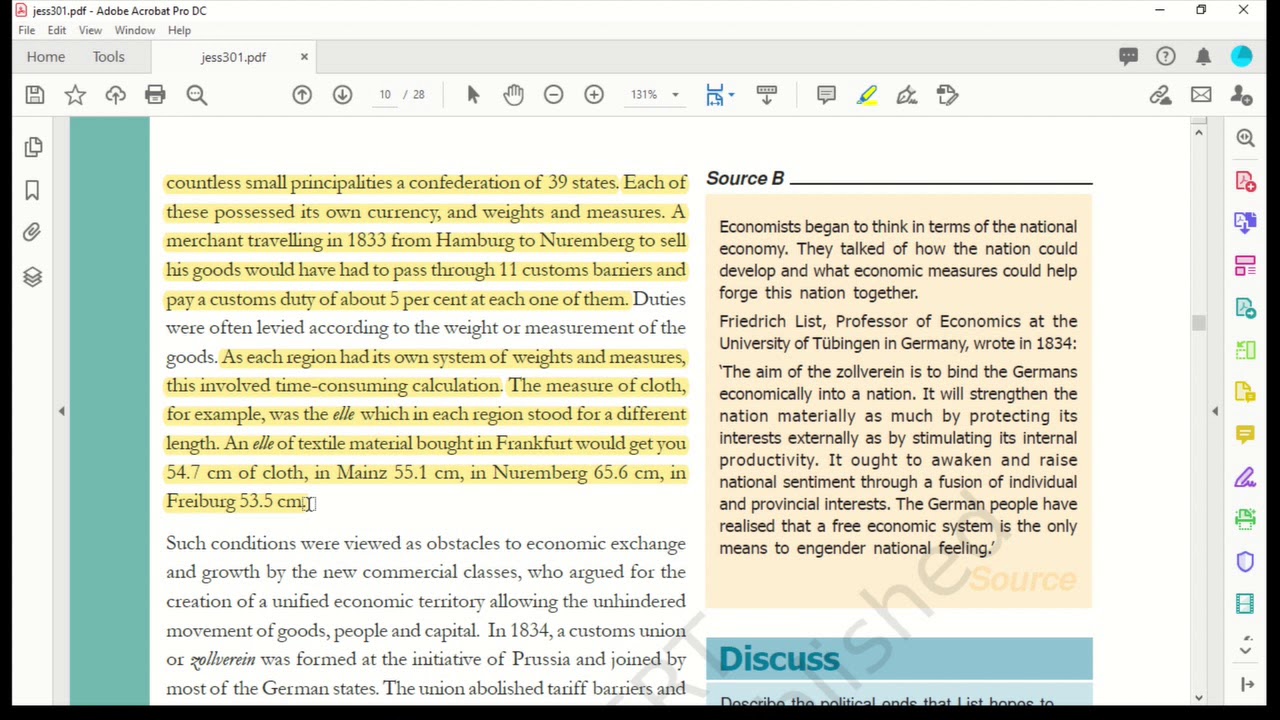Open the Window menu
The height and width of the screenshot is (720, 1280).
pyautogui.click(x=134, y=30)
